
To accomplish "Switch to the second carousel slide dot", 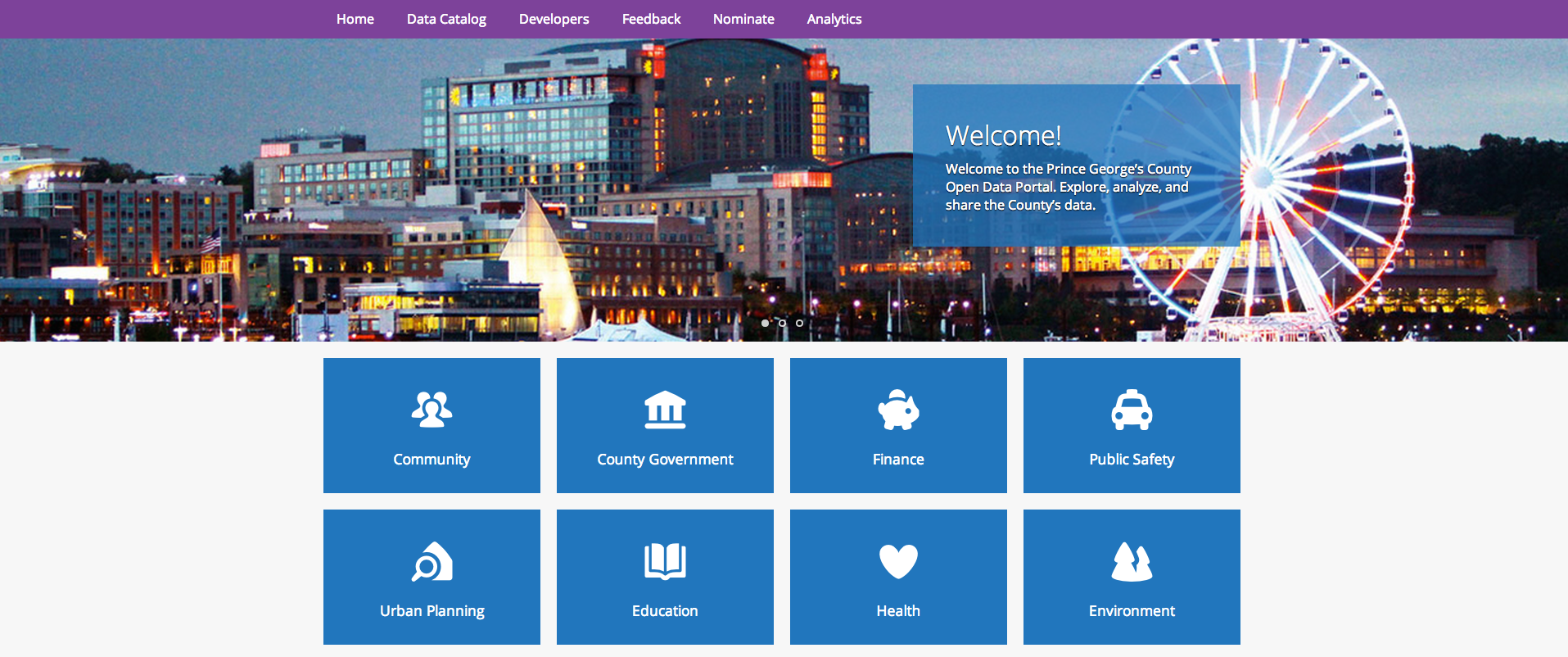I will (x=782, y=323).
